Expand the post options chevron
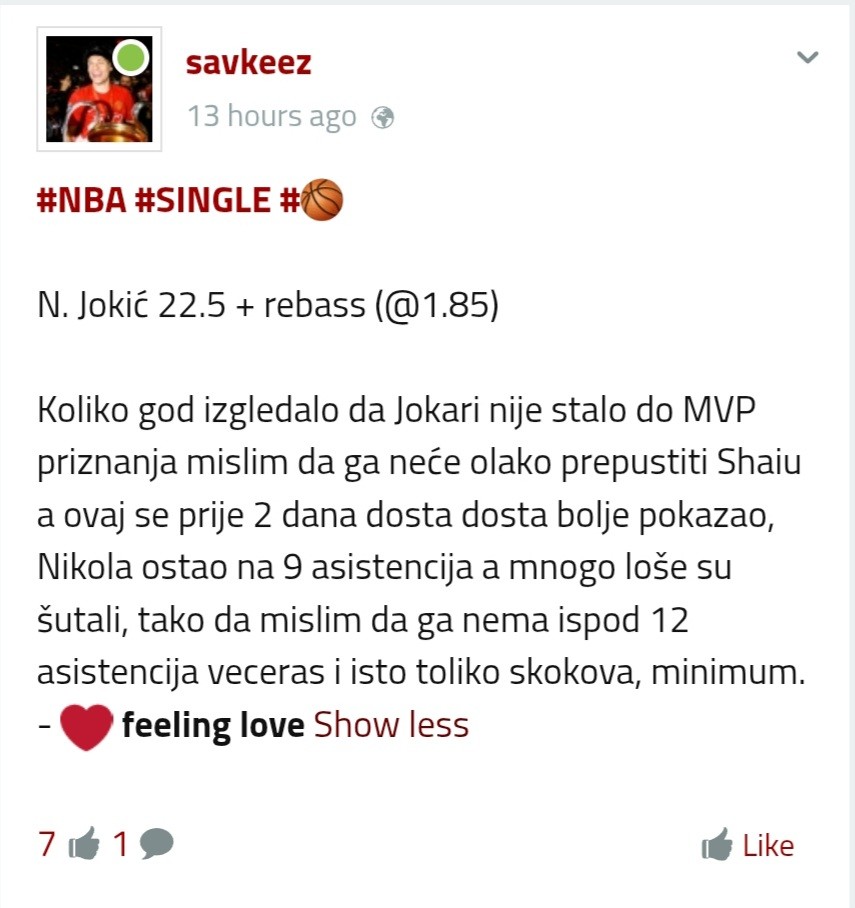Screen dimensions: 855x908 [808, 57]
